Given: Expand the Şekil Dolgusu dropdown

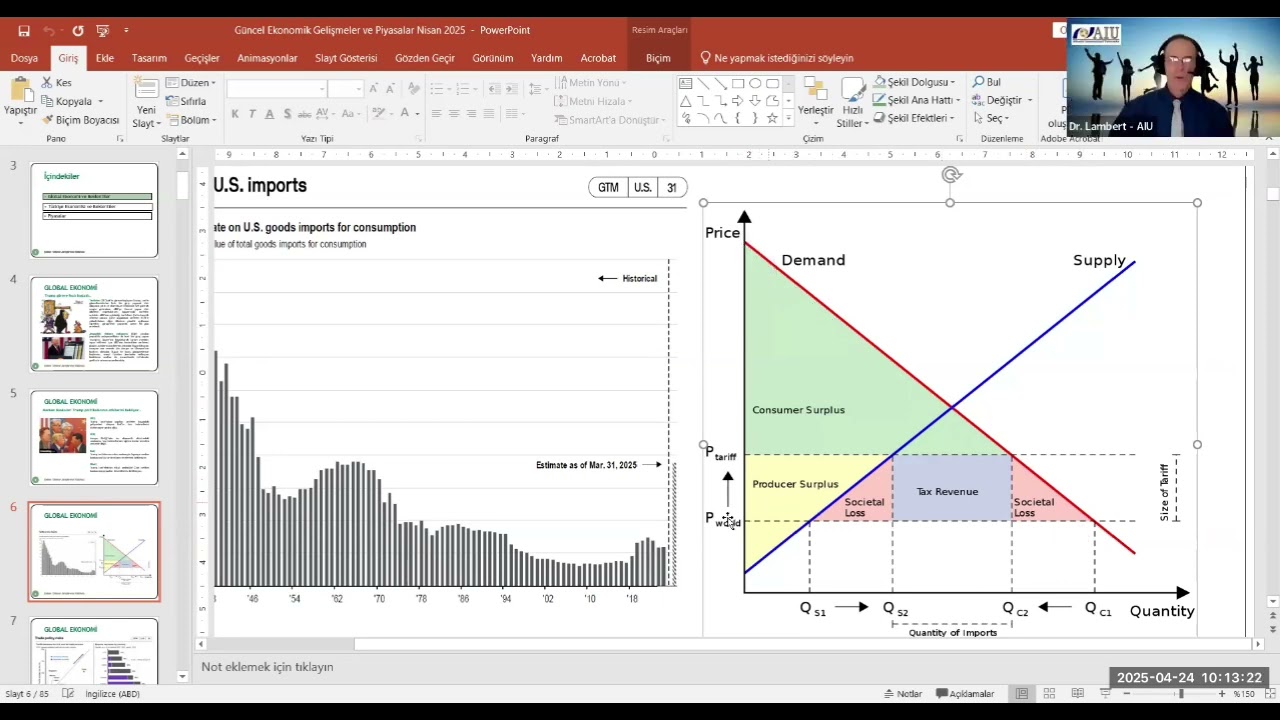Looking at the screenshot, I should tap(952, 82).
